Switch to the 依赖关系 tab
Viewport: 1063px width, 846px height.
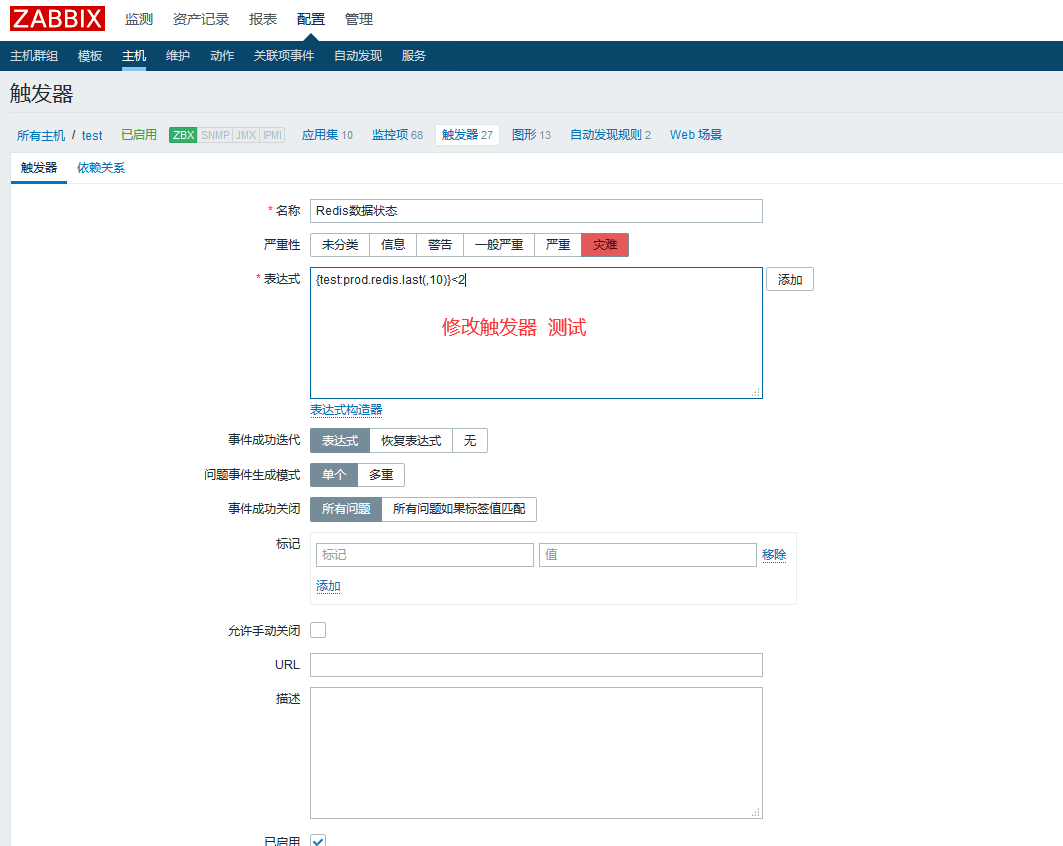[x=101, y=168]
